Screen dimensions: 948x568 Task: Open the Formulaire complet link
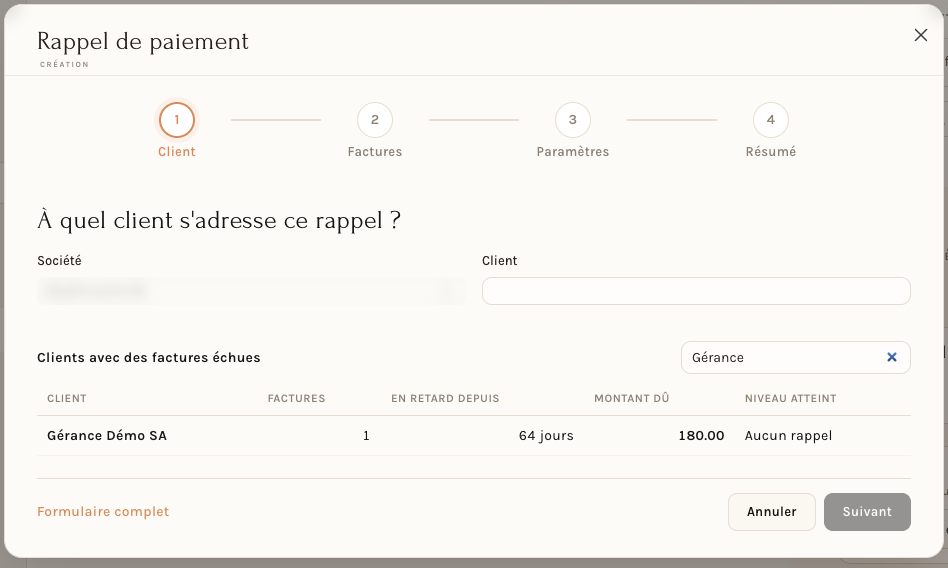click(103, 512)
